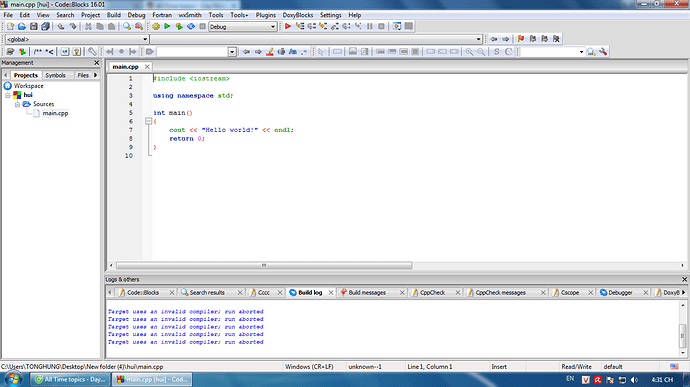Close the main.cpp editor tab
The height and width of the screenshot is (387, 690).
tap(147, 67)
